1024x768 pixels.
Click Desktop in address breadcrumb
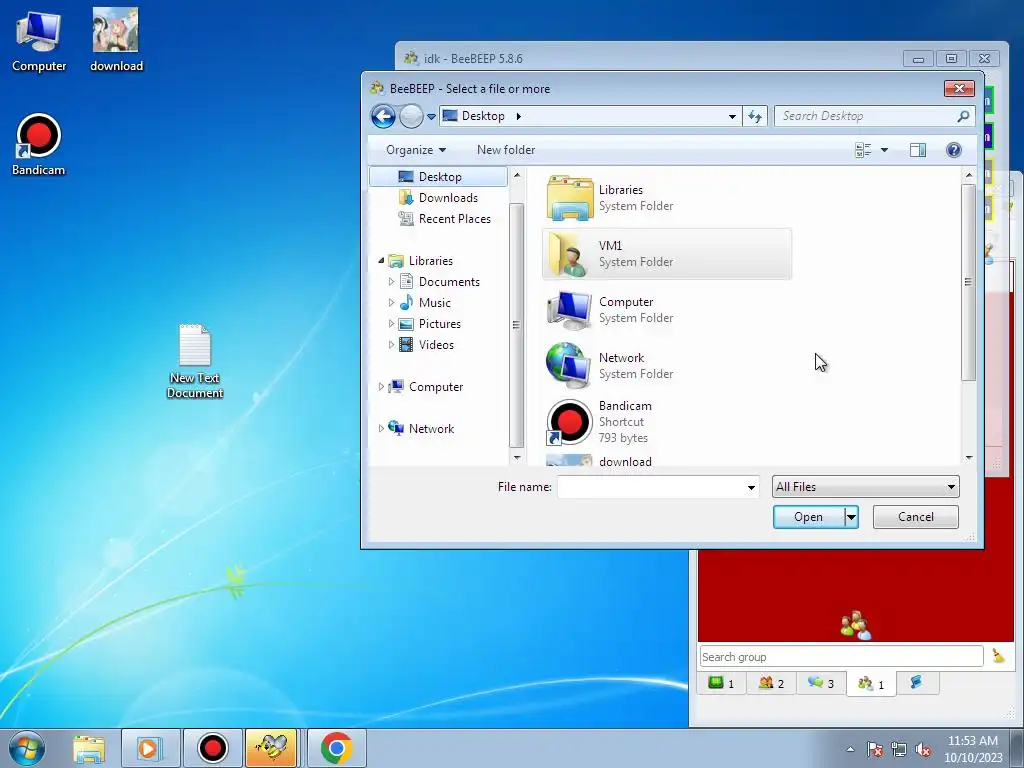point(483,116)
